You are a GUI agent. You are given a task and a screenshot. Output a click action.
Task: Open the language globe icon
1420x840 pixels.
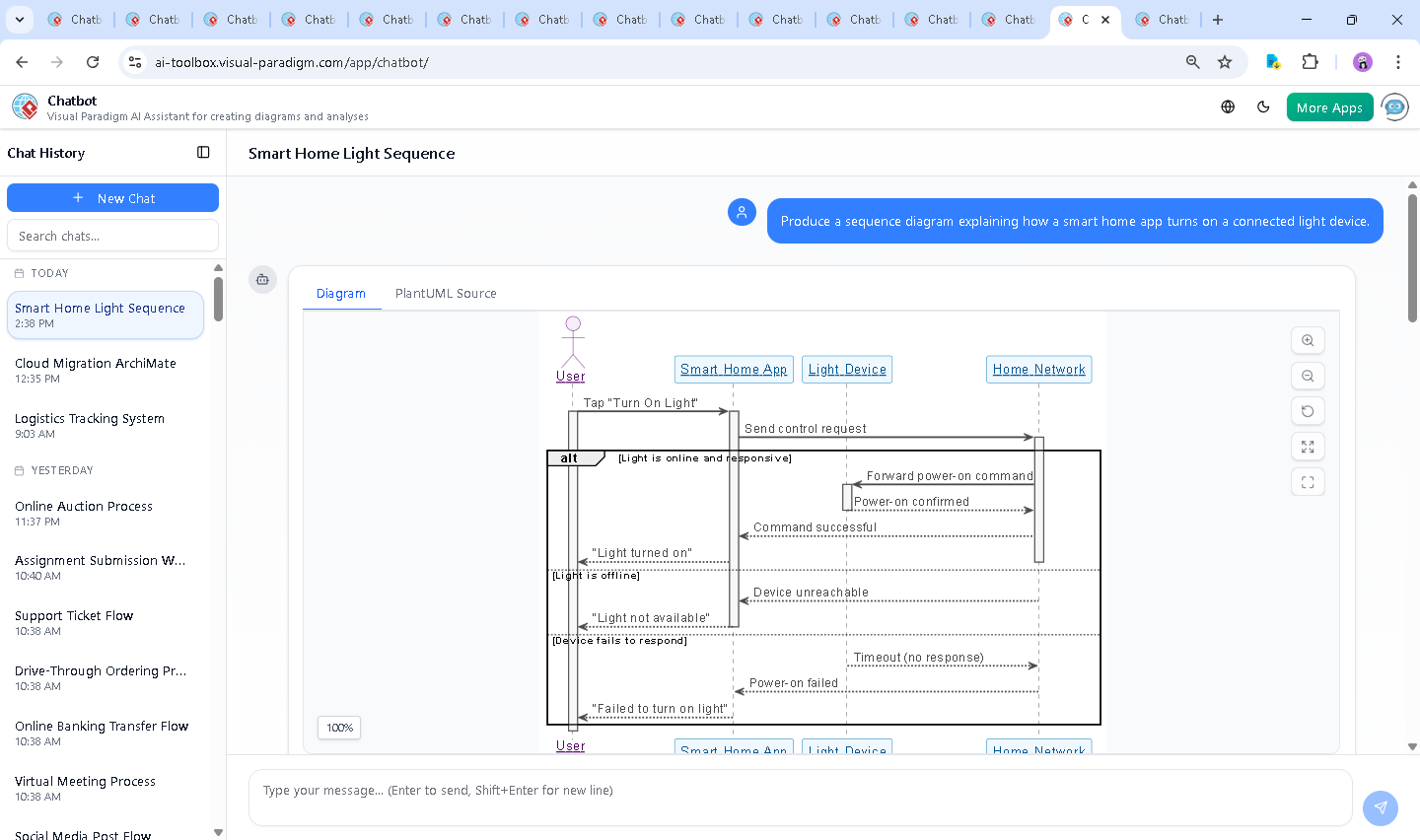(x=1227, y=106)
